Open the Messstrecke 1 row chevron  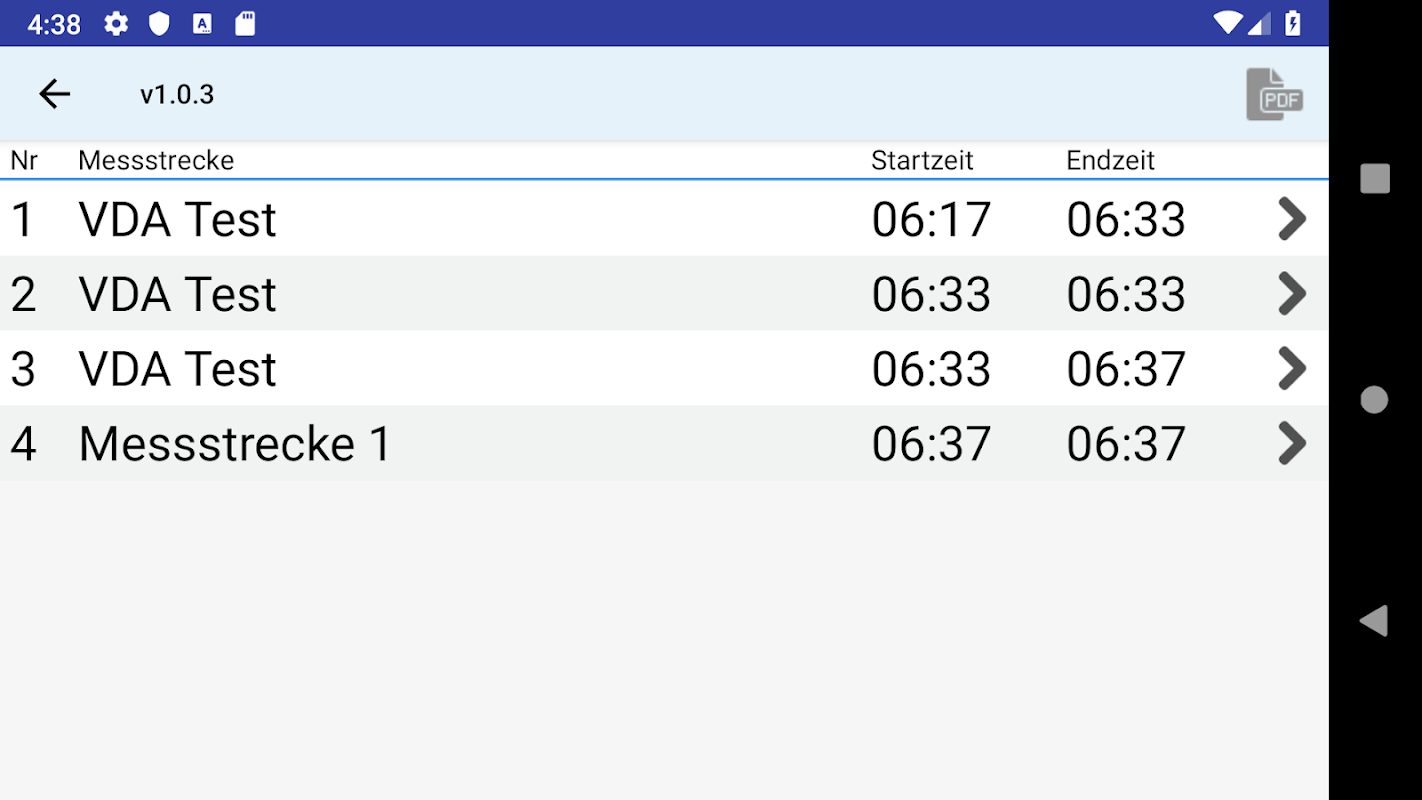pyautogui.click(x=1292, y=444)
